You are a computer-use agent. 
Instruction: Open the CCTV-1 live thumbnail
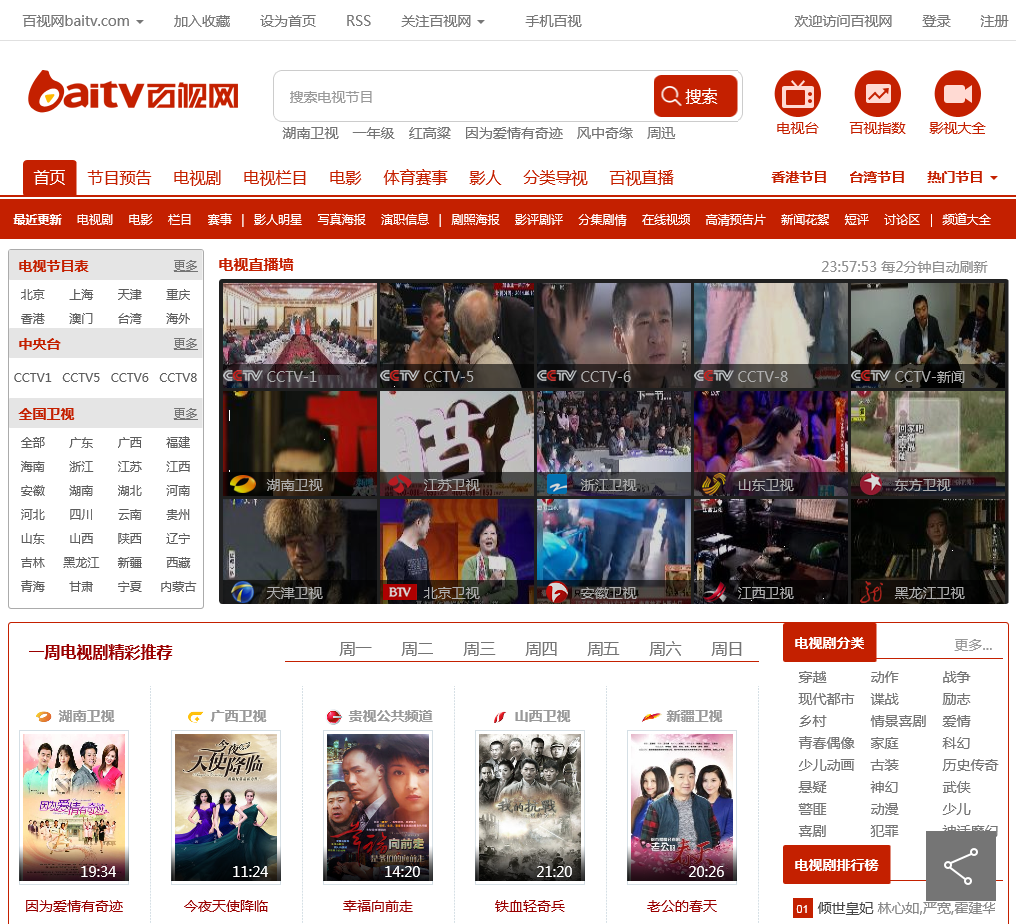pos(300,335)
